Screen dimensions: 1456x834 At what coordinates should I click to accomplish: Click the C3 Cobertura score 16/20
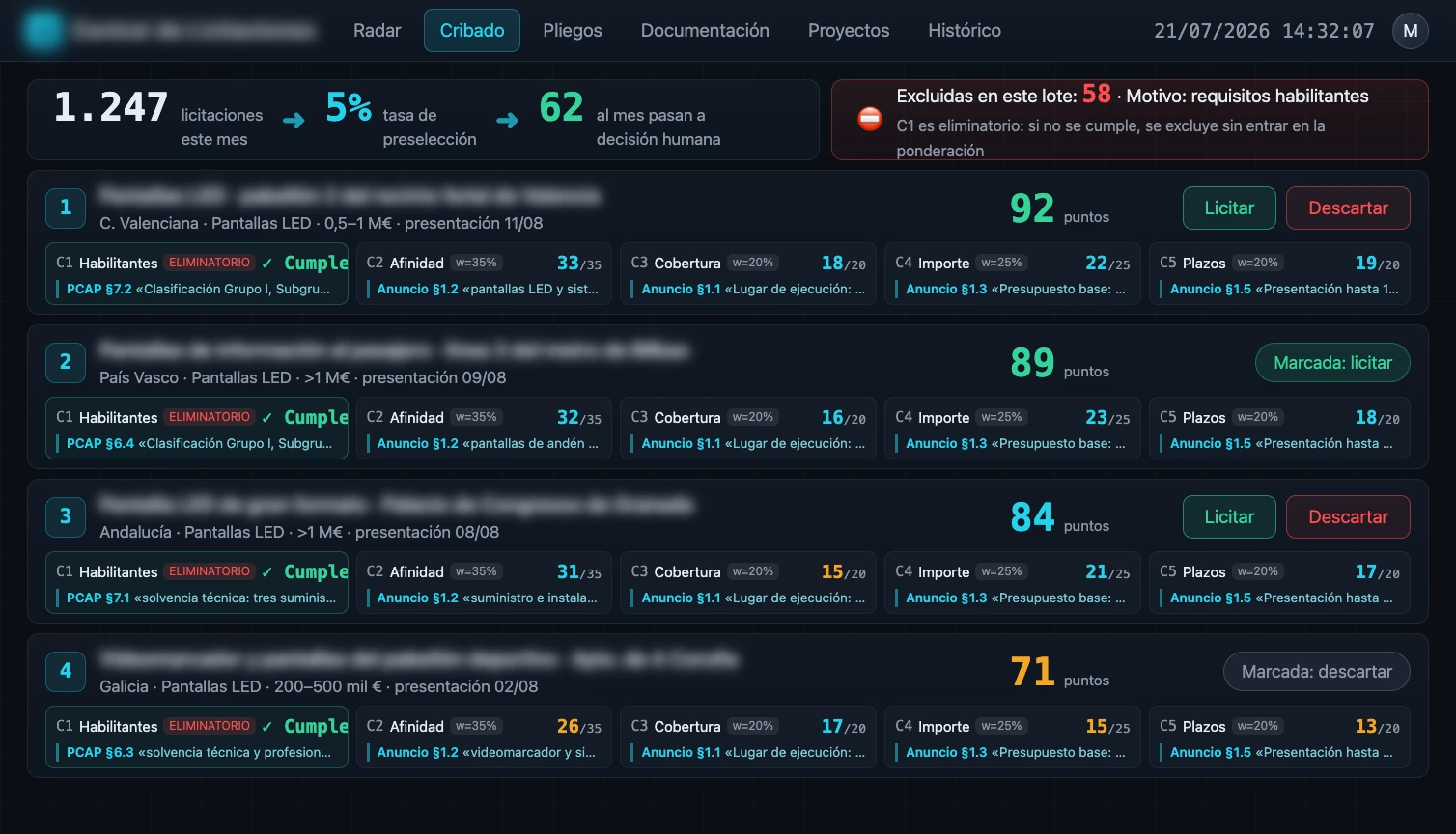(x=843, y=417)
